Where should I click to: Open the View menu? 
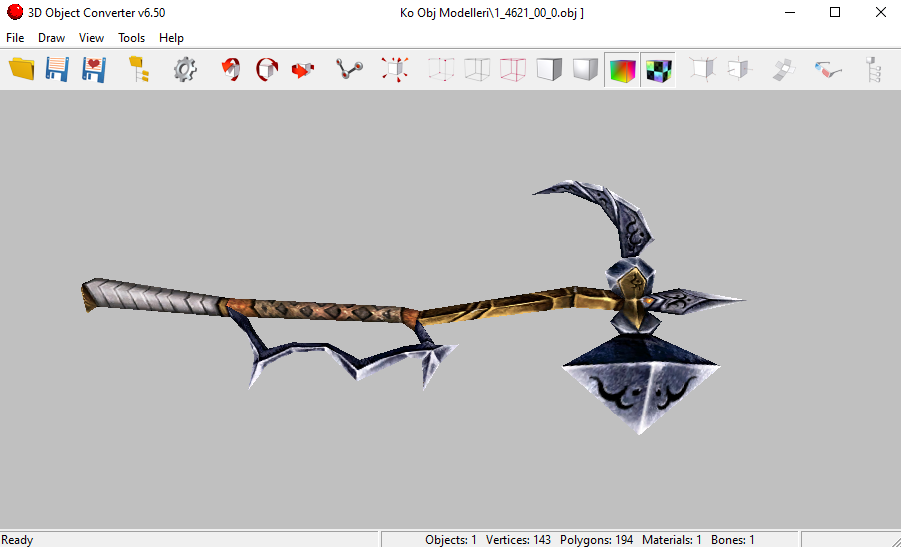[91, 38]
